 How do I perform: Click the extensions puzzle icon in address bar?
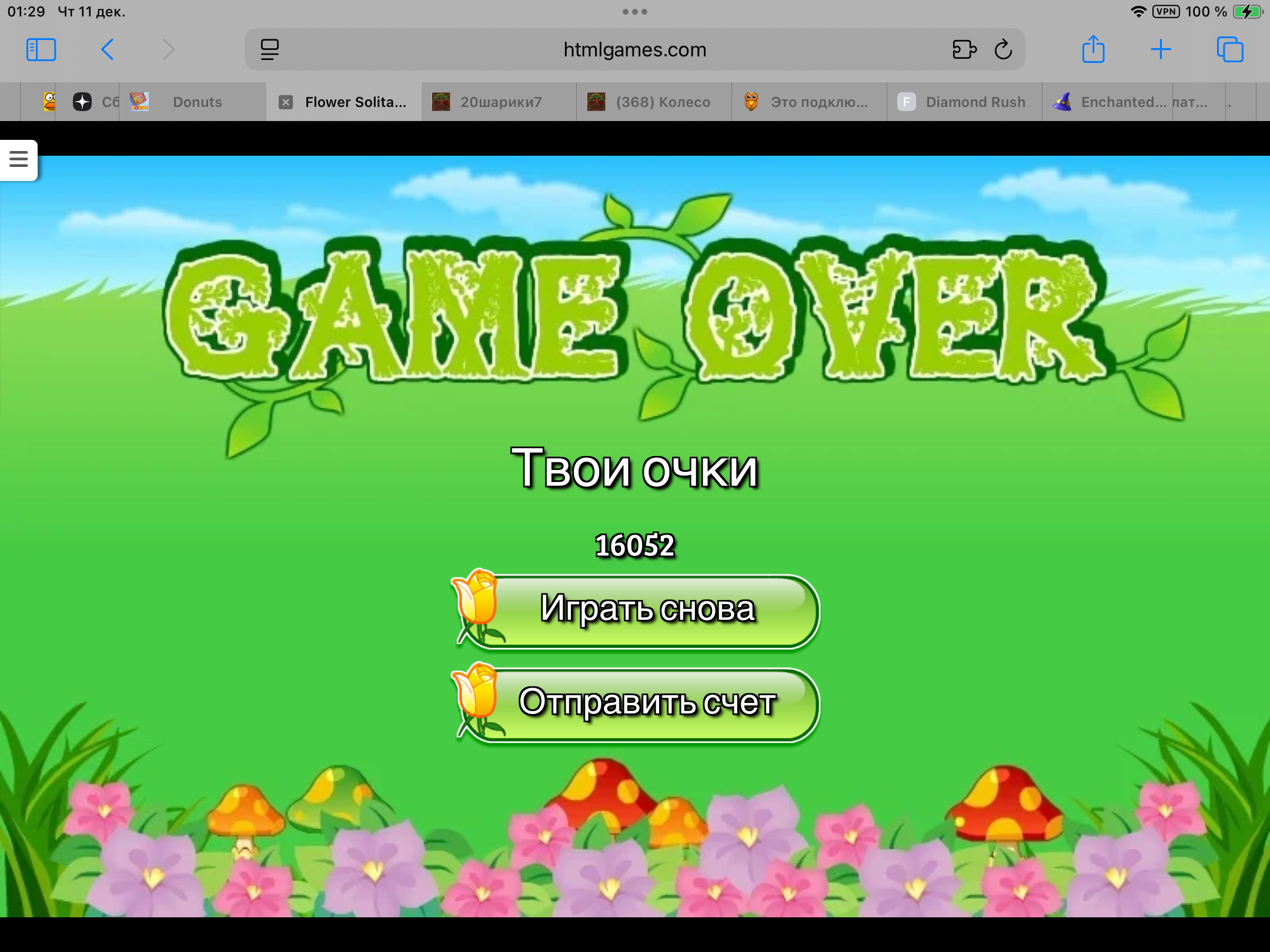(964, 50)
